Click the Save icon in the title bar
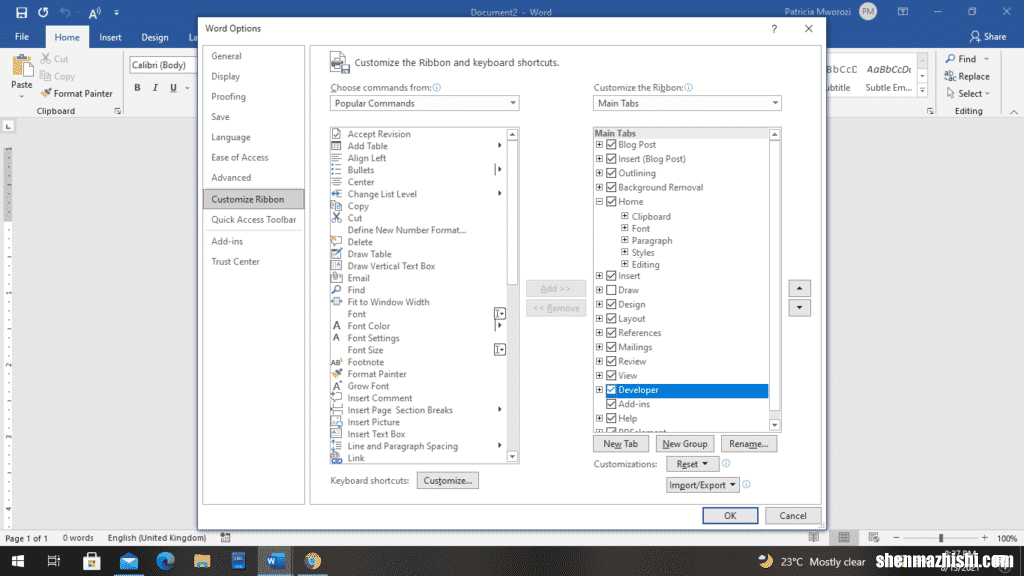1024x576 pixels. (22, 12)
